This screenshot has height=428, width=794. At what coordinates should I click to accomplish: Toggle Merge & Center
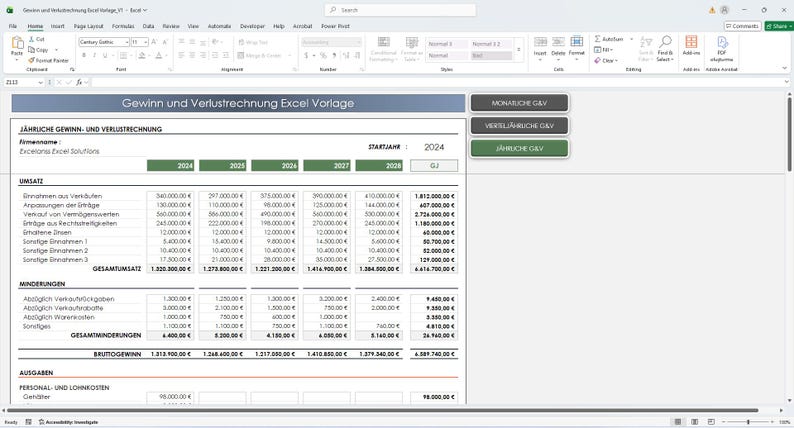coord(259,55)
